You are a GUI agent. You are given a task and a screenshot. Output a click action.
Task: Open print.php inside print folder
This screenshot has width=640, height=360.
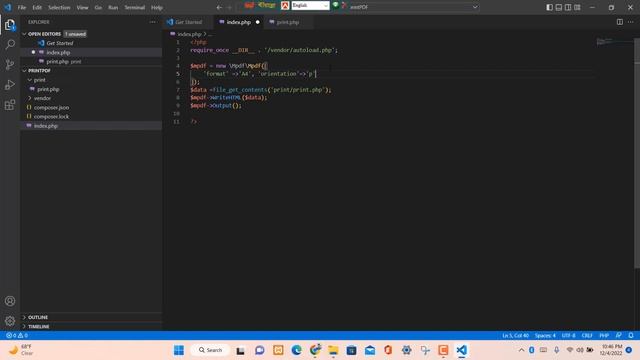click(91, 89)
